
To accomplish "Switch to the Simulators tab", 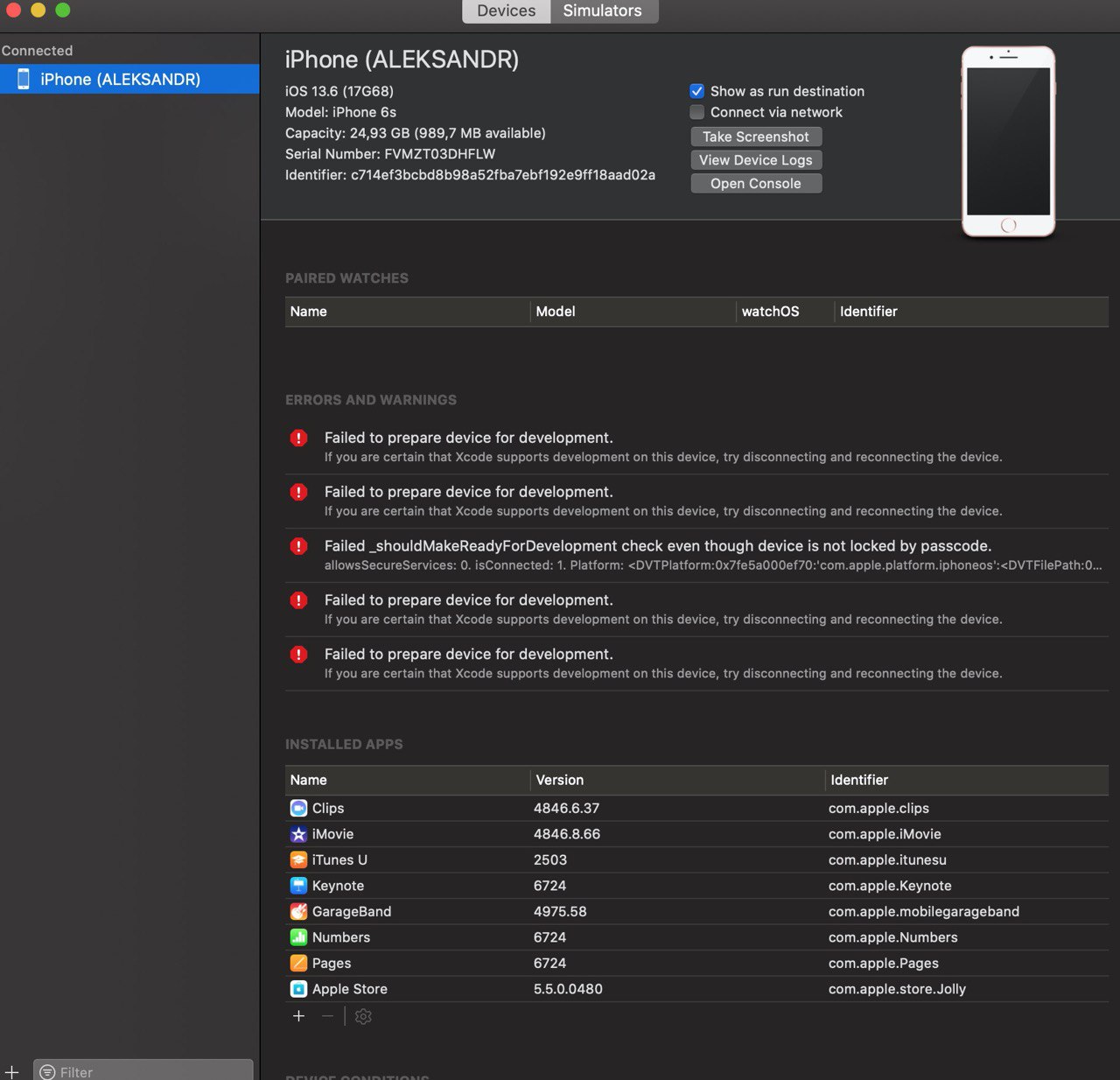I will pos(603,11).
